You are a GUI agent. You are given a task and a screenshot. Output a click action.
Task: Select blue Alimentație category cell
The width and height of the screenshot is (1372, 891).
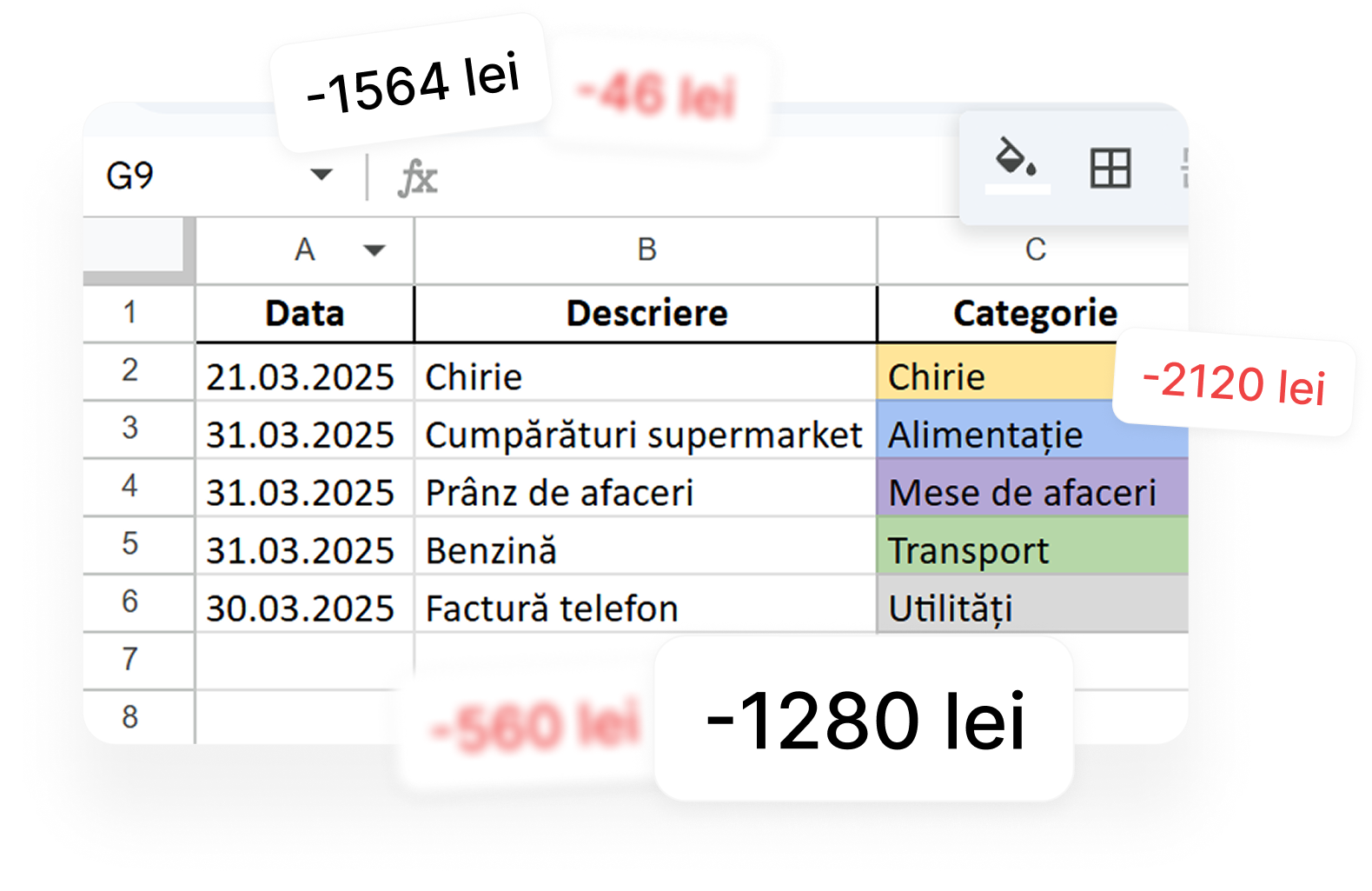(x=991, y=436)
